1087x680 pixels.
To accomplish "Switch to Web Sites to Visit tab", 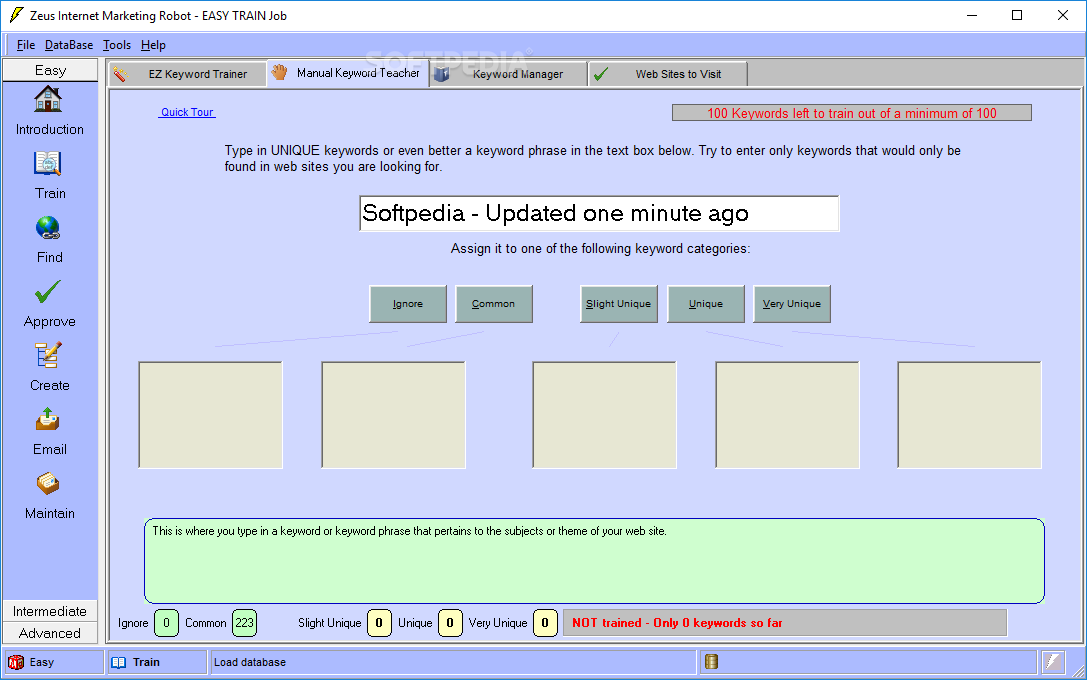I will click(x=668, y=74).
